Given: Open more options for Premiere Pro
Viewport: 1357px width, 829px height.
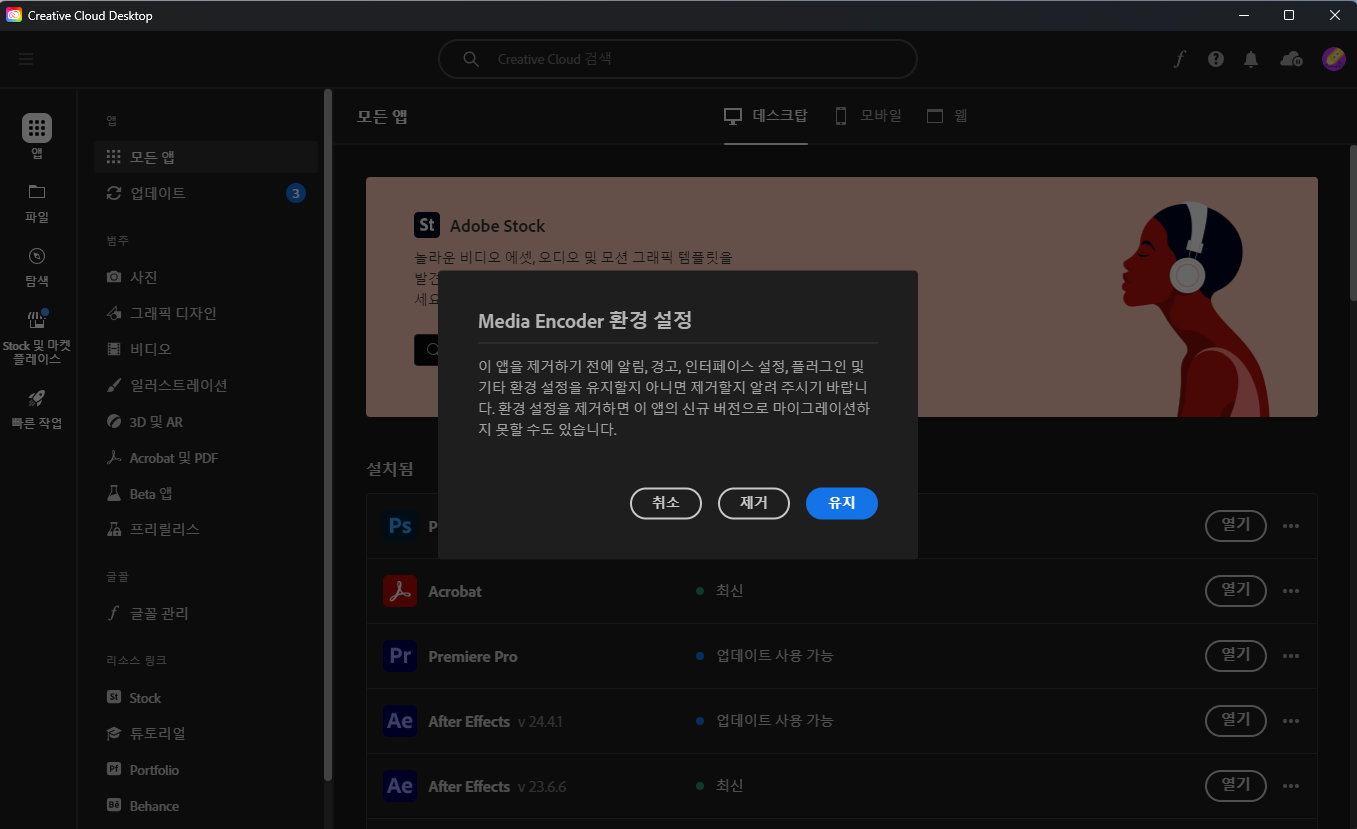Looking at the screenshot, I should click(x=1290, y=656).
